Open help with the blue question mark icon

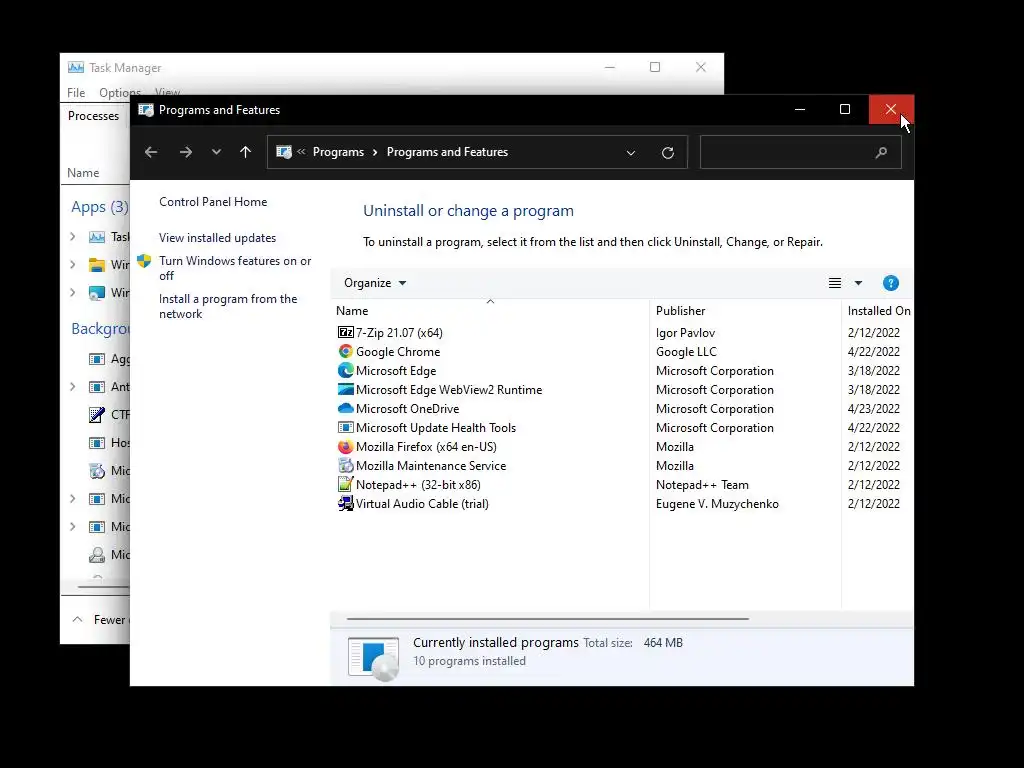[x=891, y=283]
